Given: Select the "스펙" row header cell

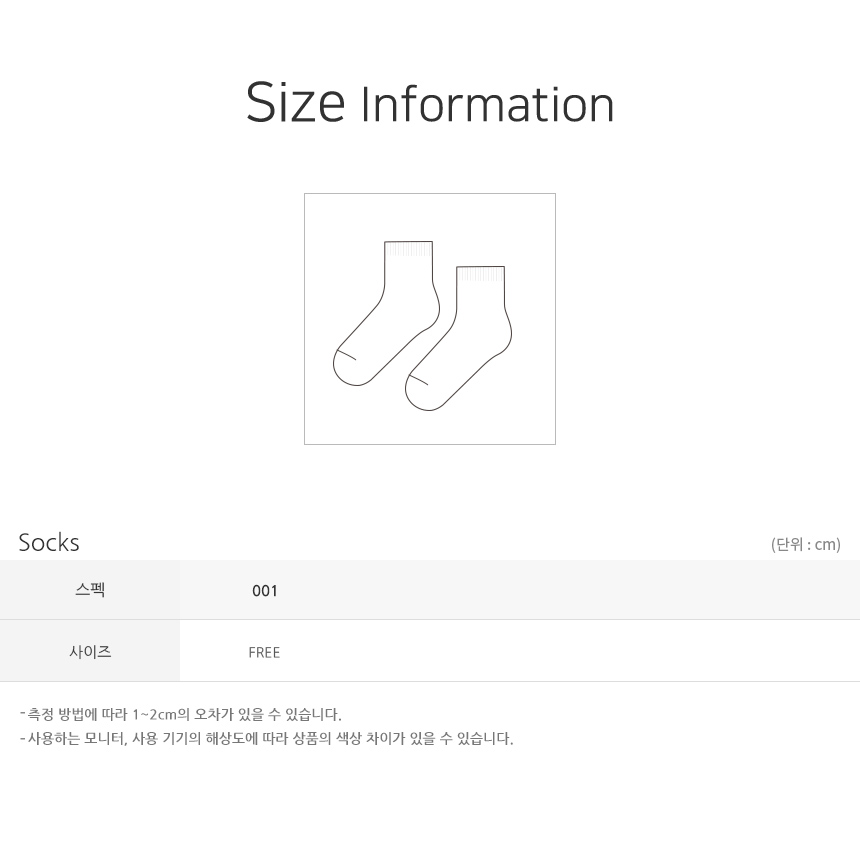Looking at the screenshot, I should tap(90, 590).
